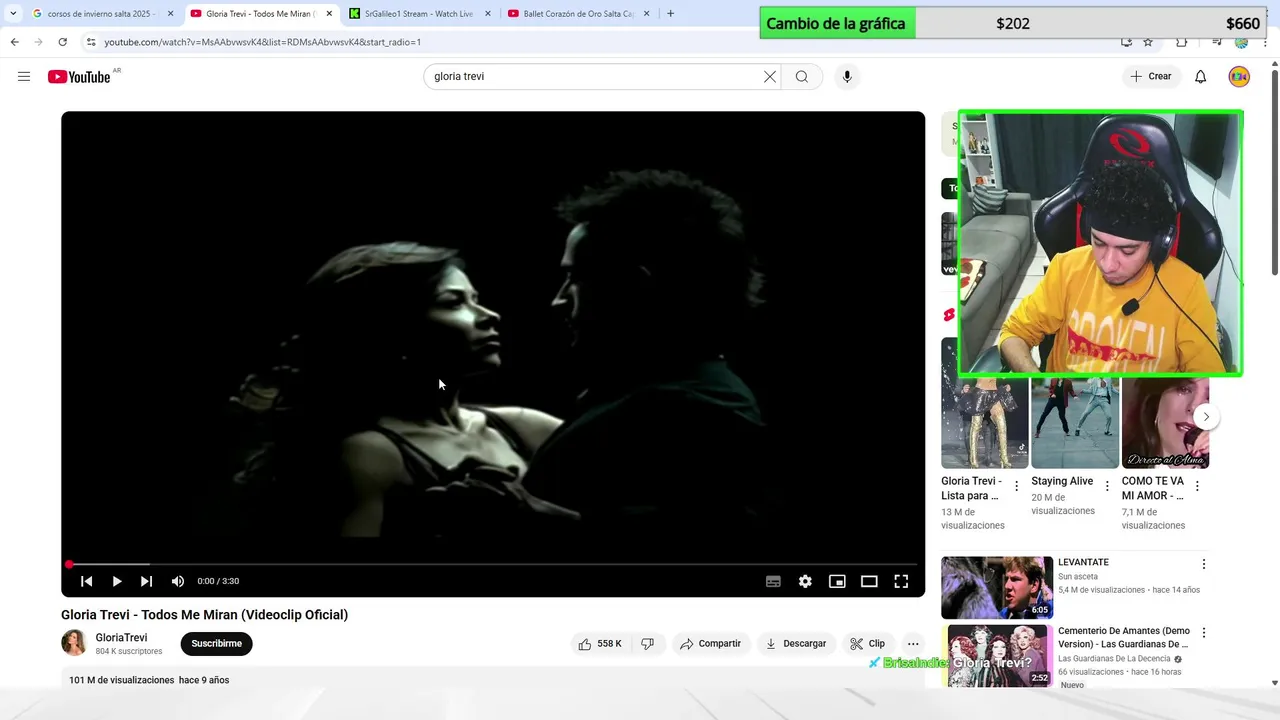Share the video with Compartir
This screenshot has width=1280, height=720.
click(x=711, y=644)
